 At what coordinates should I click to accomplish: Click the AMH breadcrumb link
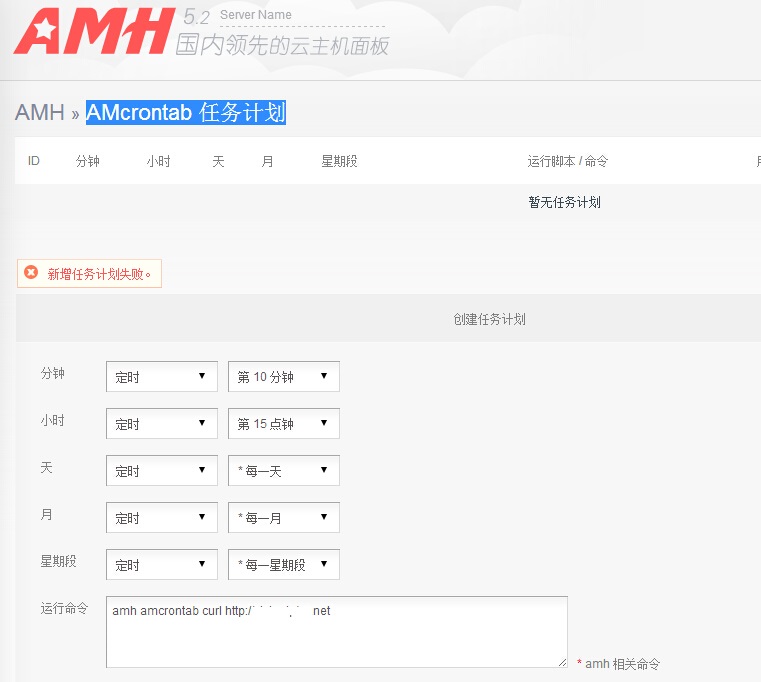tap(40, 113)
